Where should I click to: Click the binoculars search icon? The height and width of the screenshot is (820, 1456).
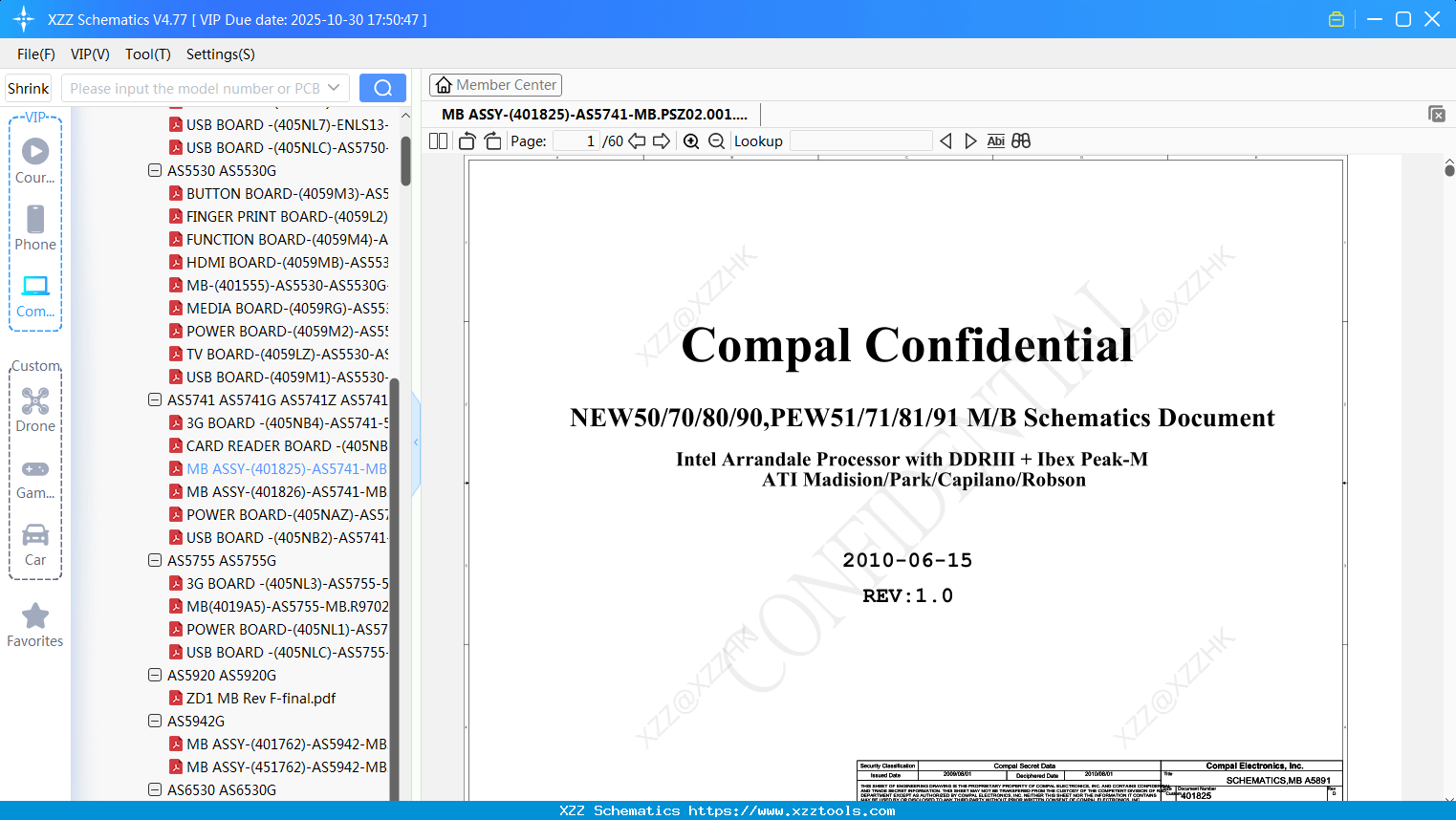1021,141
